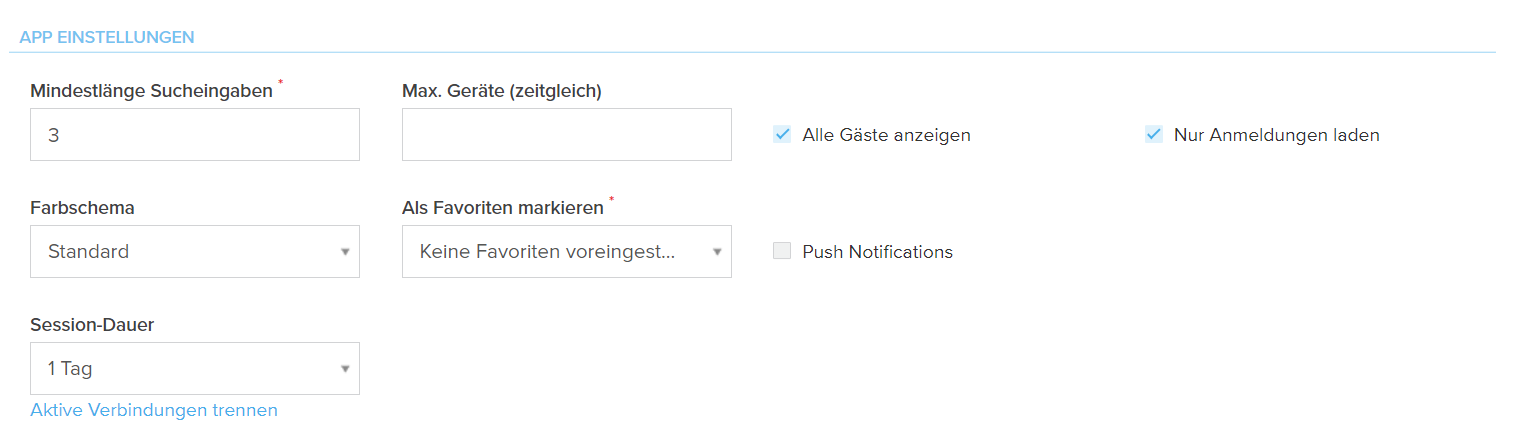
Task: Click the Push Notifications label text
Action: [877, 252]
